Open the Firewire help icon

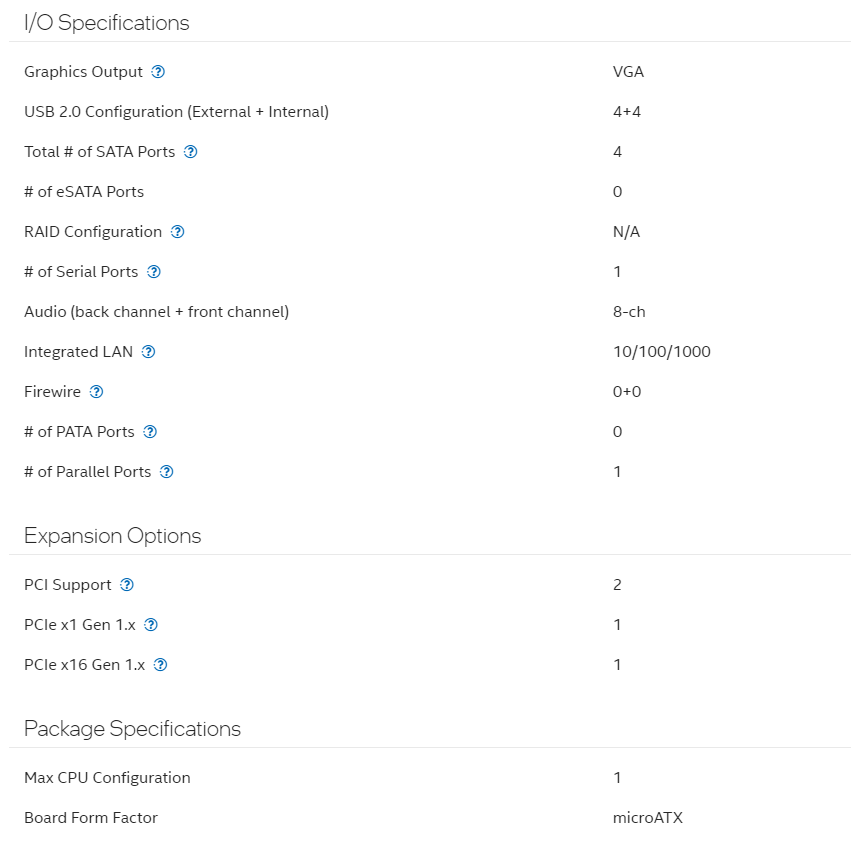(96, 392)
